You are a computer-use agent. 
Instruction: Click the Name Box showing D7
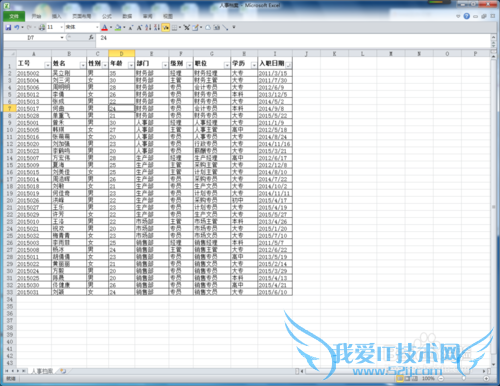pos(31,38)
